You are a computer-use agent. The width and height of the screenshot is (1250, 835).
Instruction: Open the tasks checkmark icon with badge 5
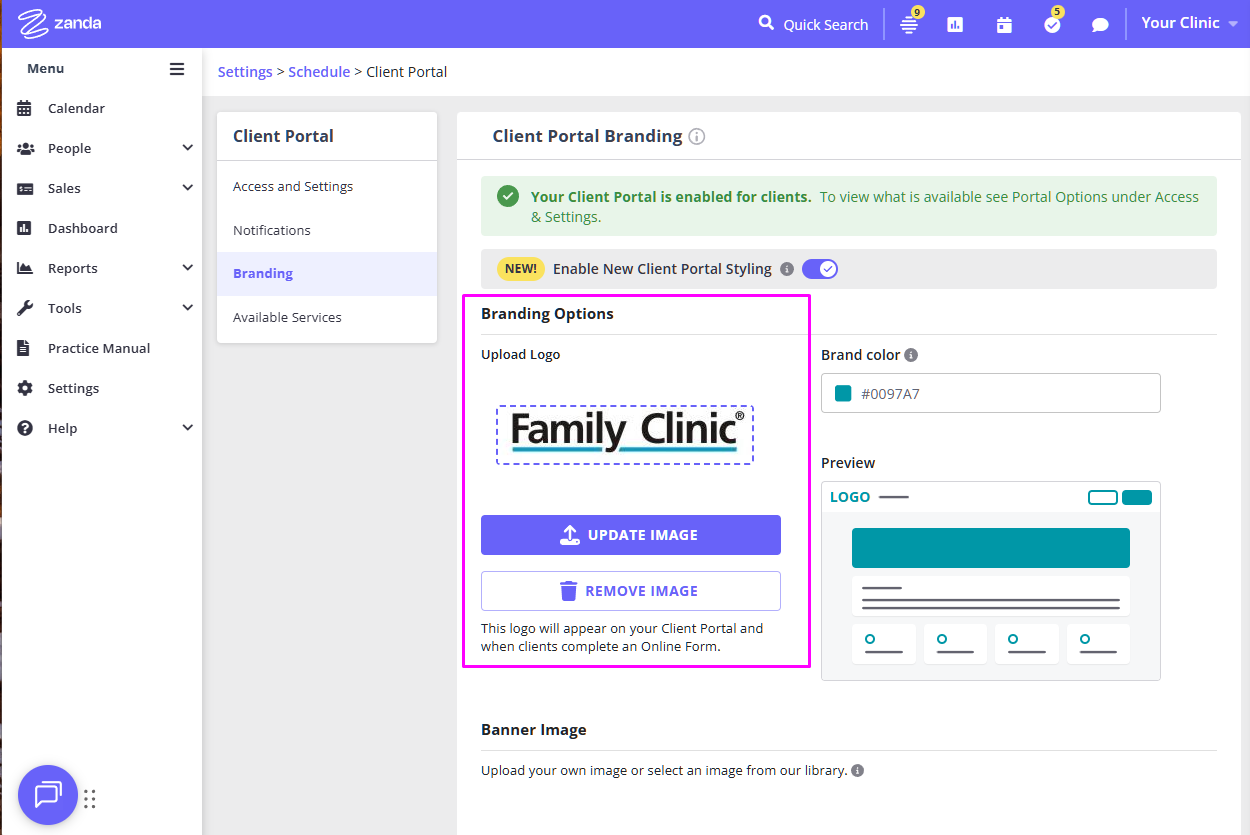tap(1052, 25)
